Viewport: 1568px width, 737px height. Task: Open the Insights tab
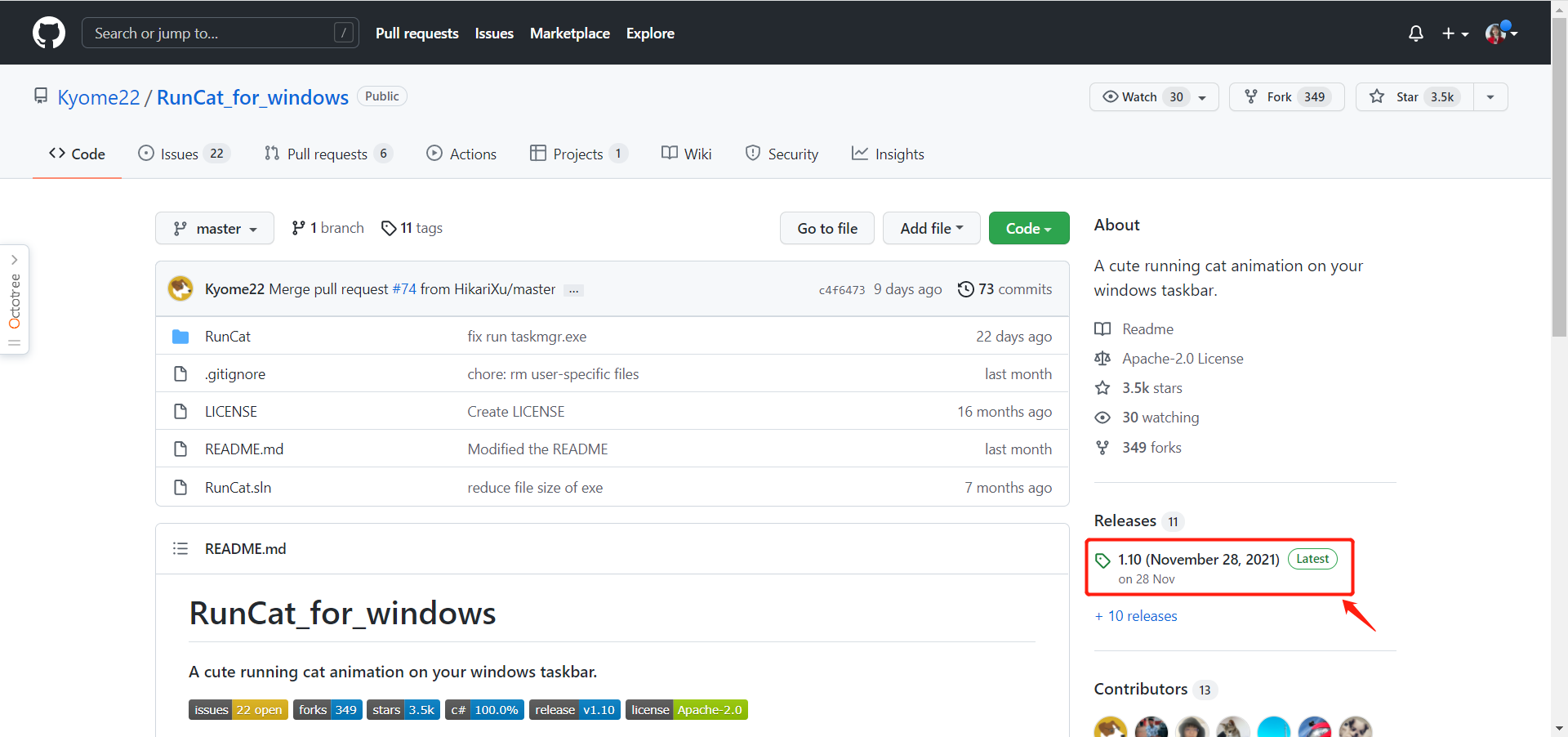coord(888,154)
